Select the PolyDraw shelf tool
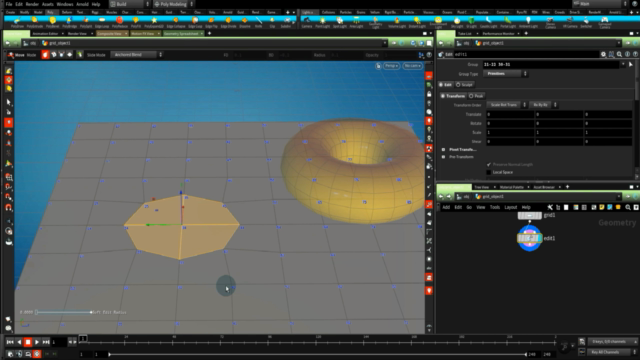The height and width of the screenshot is (360, 640). [17, 22]
